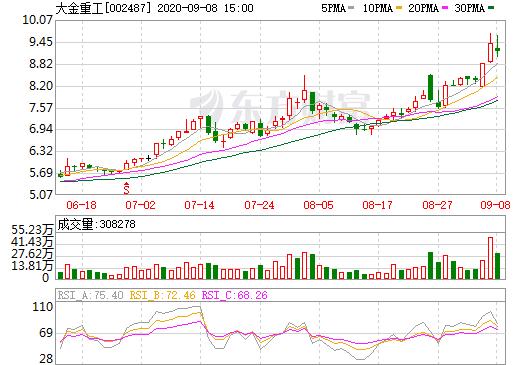Click the final green candlestick on 09-08
The height and width of the screenshot is (365, 520).
(x=497, y=47)
